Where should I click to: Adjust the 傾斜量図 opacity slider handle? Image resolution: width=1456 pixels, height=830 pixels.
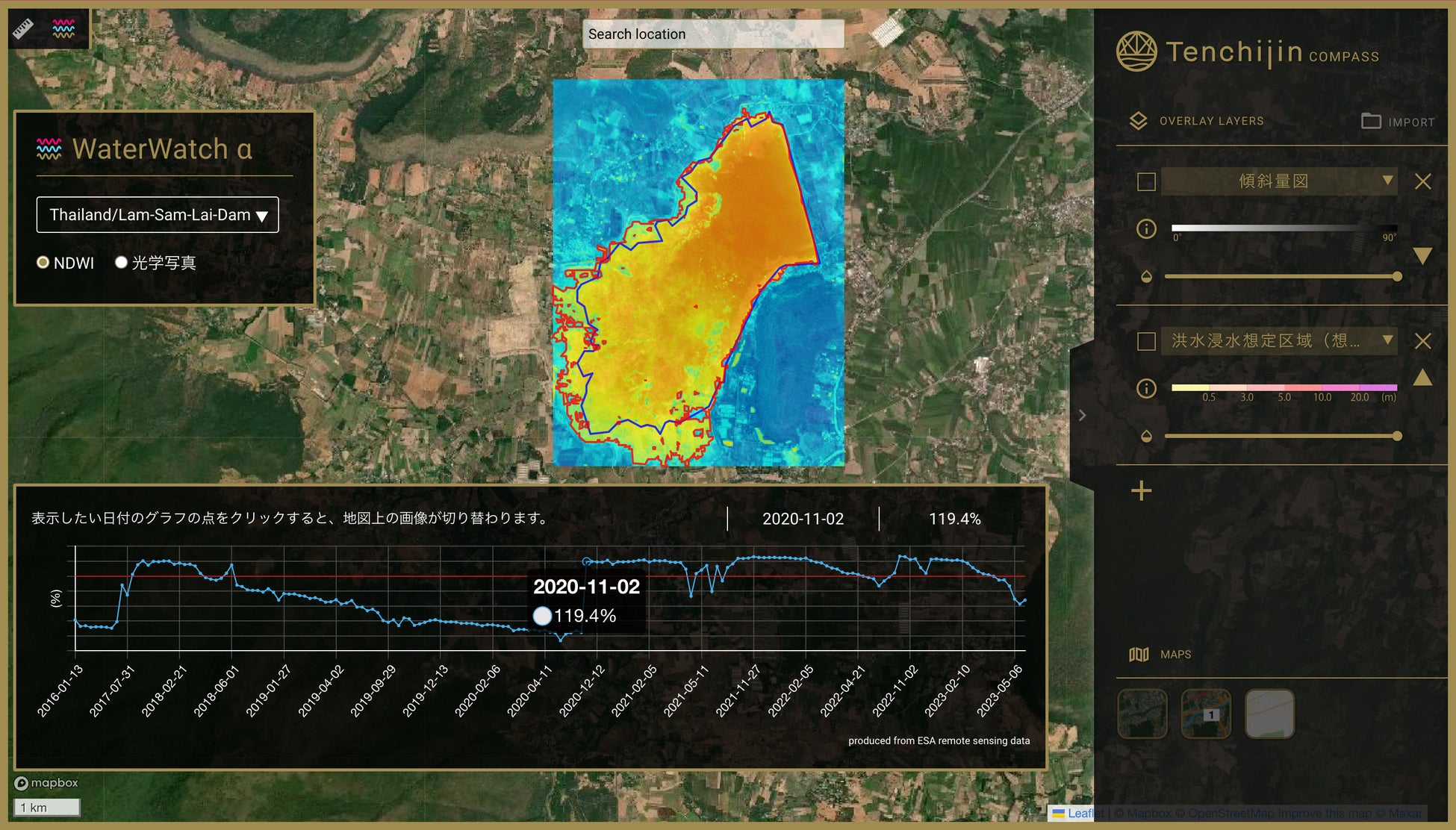1397,276
